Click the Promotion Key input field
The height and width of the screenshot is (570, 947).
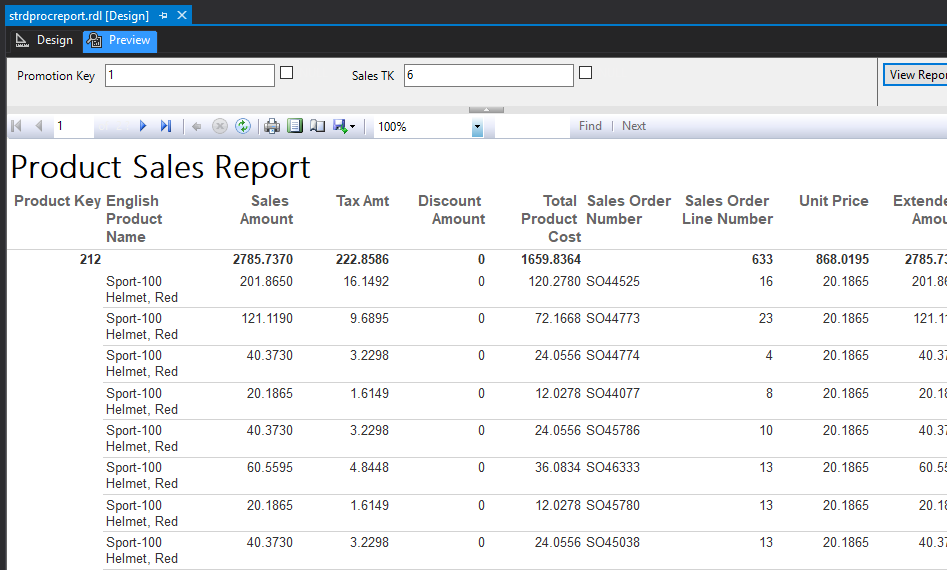click(190, 75)
